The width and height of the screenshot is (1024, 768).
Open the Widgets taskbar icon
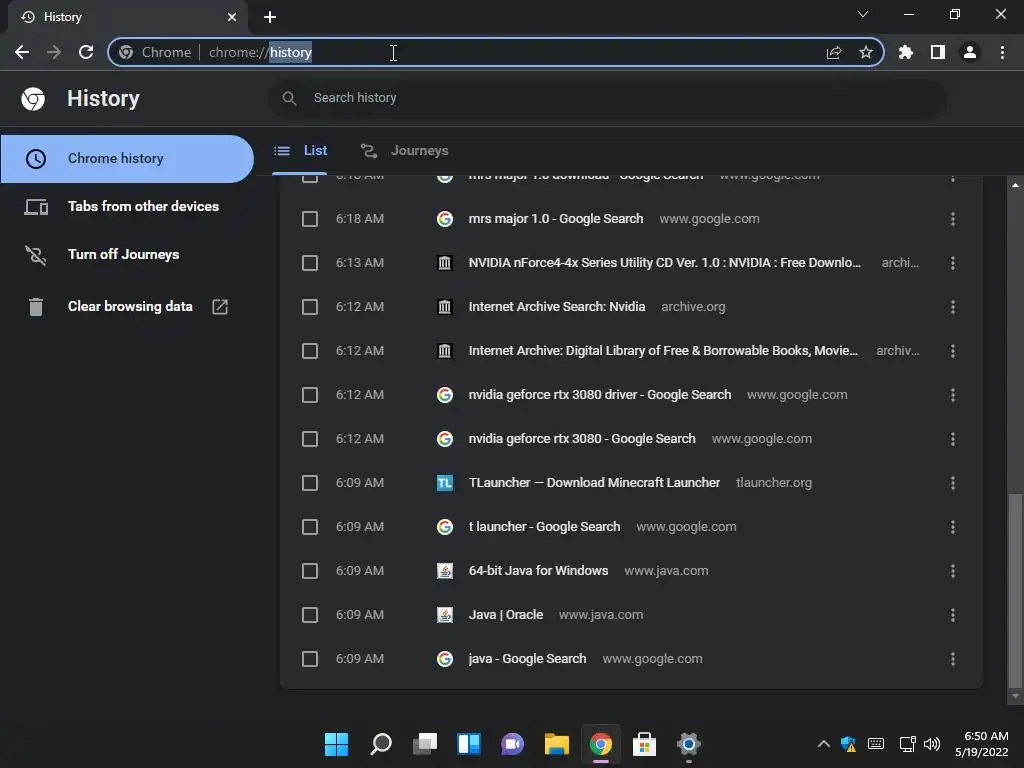(x=469, y=744)
